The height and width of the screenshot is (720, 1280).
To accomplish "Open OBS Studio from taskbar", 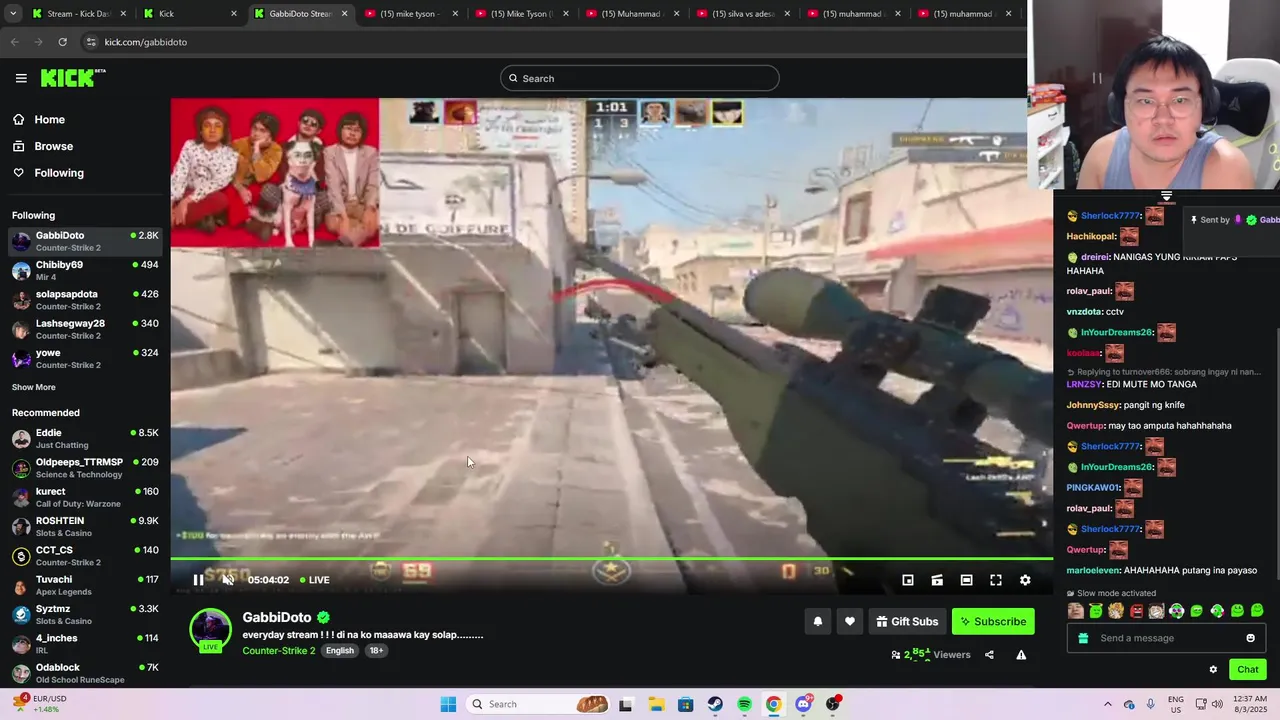I will tap(833, 704).
